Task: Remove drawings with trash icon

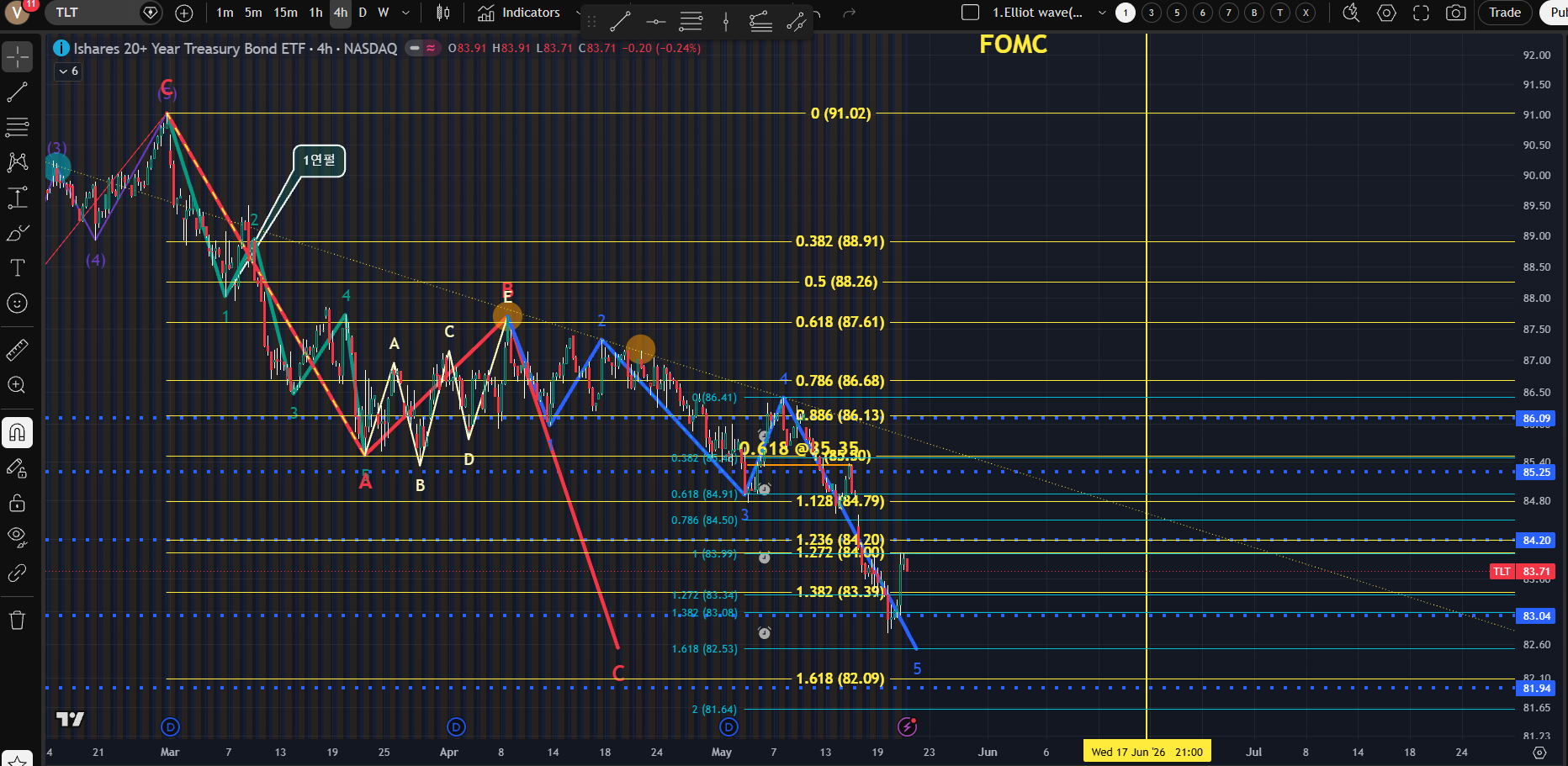Action: 18,621
